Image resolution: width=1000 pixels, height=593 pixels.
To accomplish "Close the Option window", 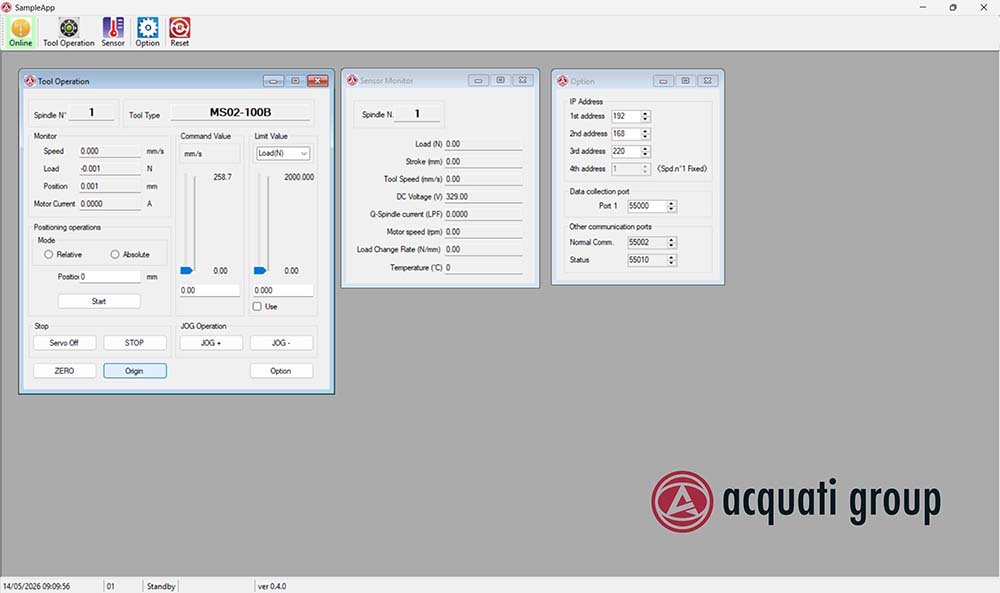I will pos(708,81).
